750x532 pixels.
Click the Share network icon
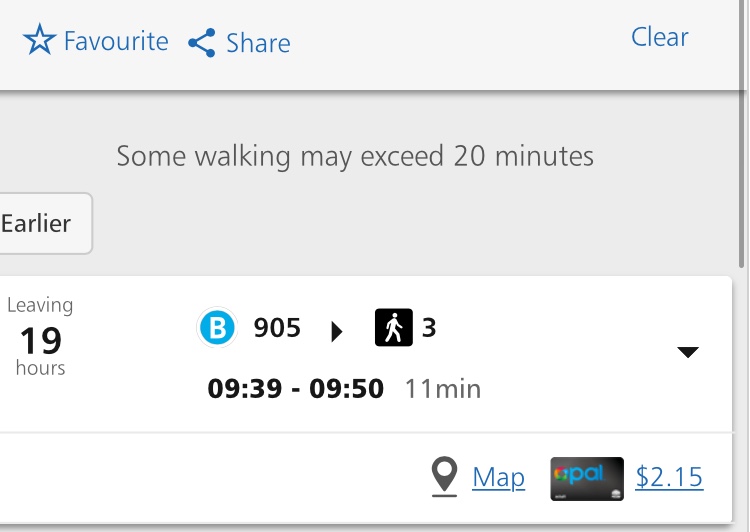(202, 43)
